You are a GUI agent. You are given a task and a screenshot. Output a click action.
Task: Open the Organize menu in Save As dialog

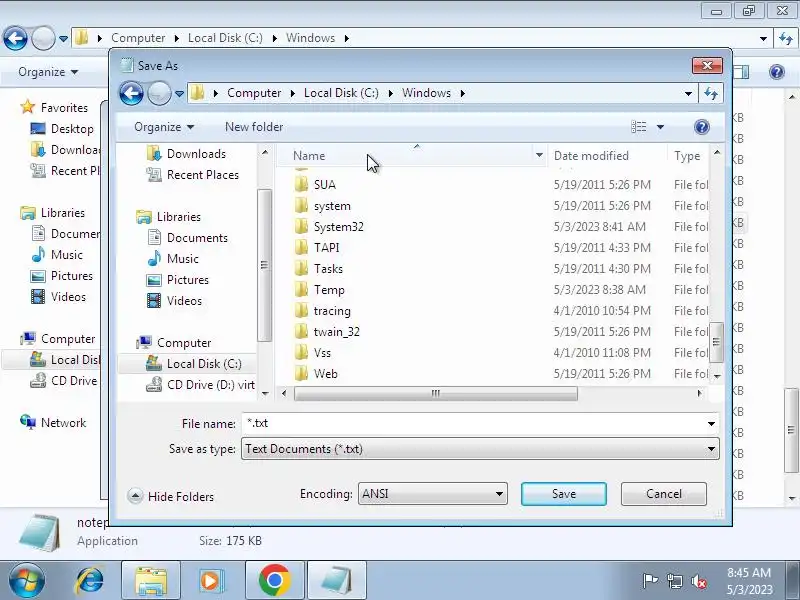coord(164,127)
